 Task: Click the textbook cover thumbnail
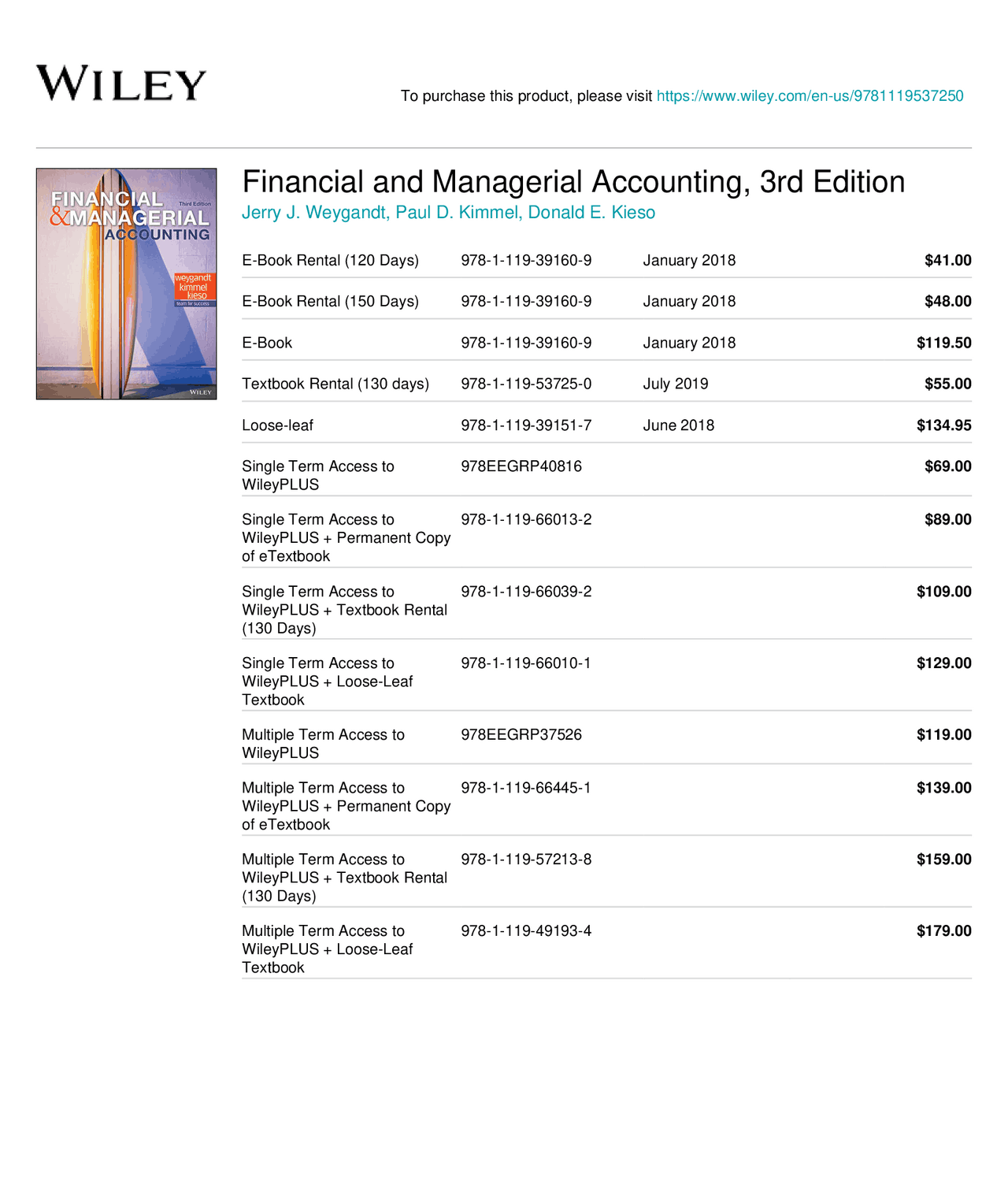(126, 284)
